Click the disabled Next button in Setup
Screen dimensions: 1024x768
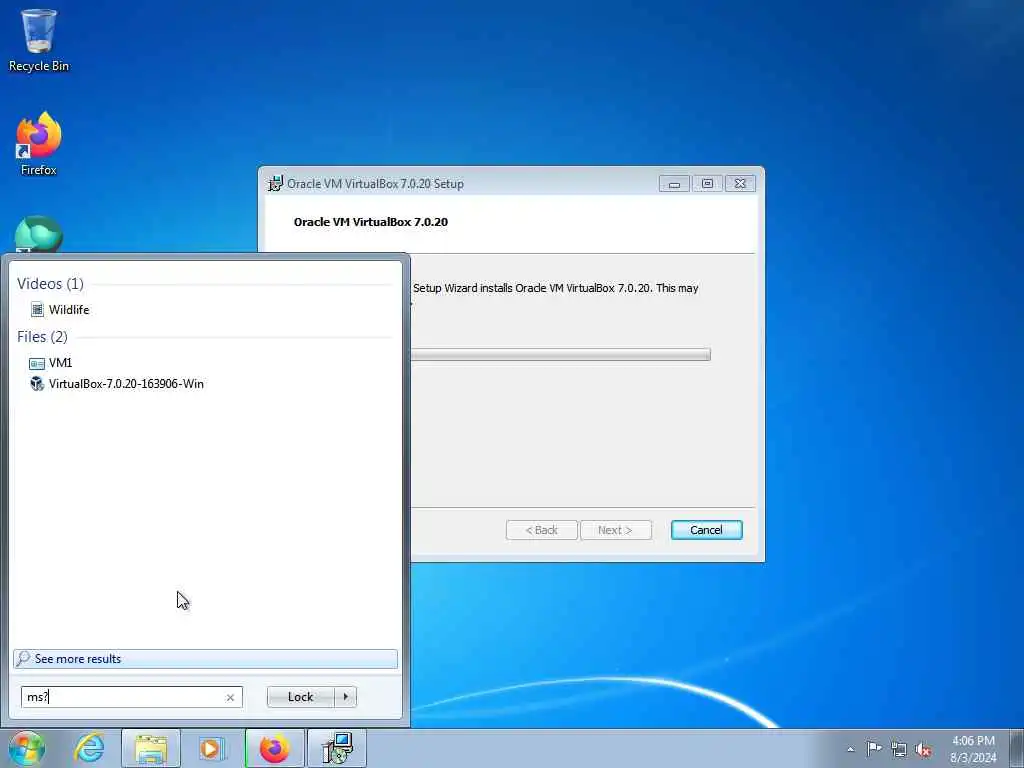tap(615, 530)
